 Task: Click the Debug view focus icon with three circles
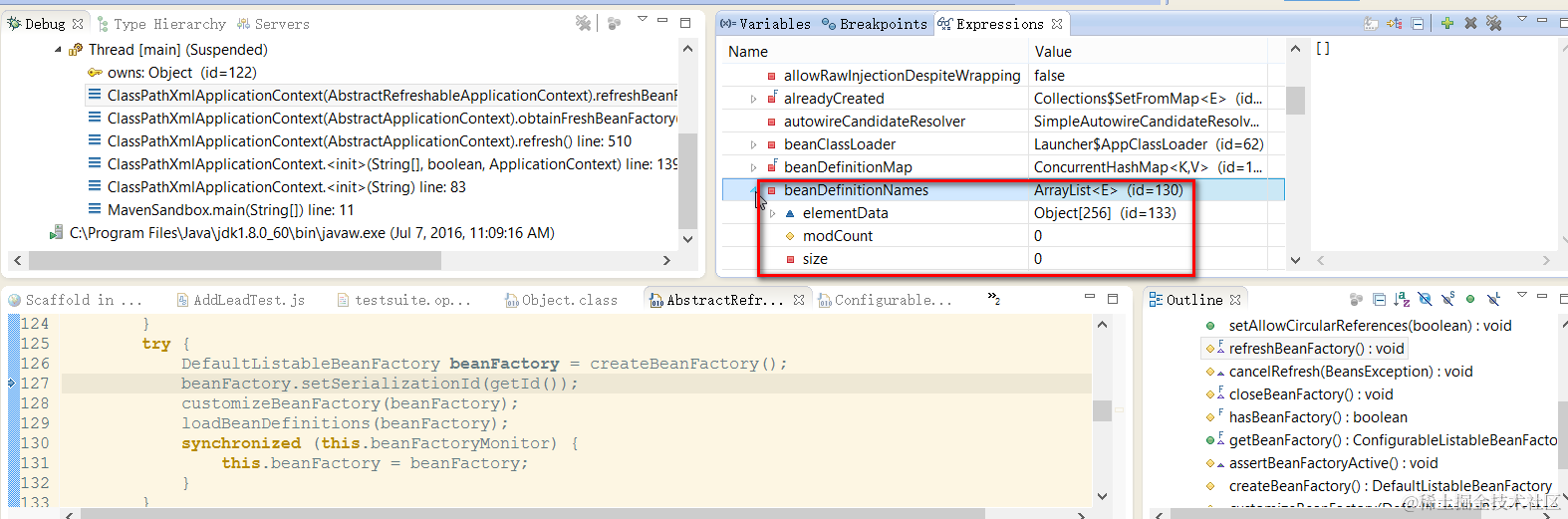tap(614, 23)
